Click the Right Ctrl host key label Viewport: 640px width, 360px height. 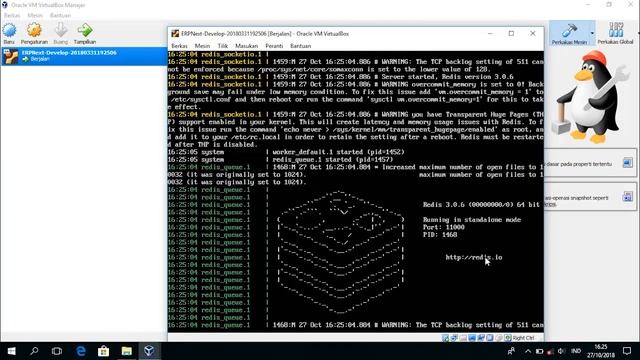523,338
